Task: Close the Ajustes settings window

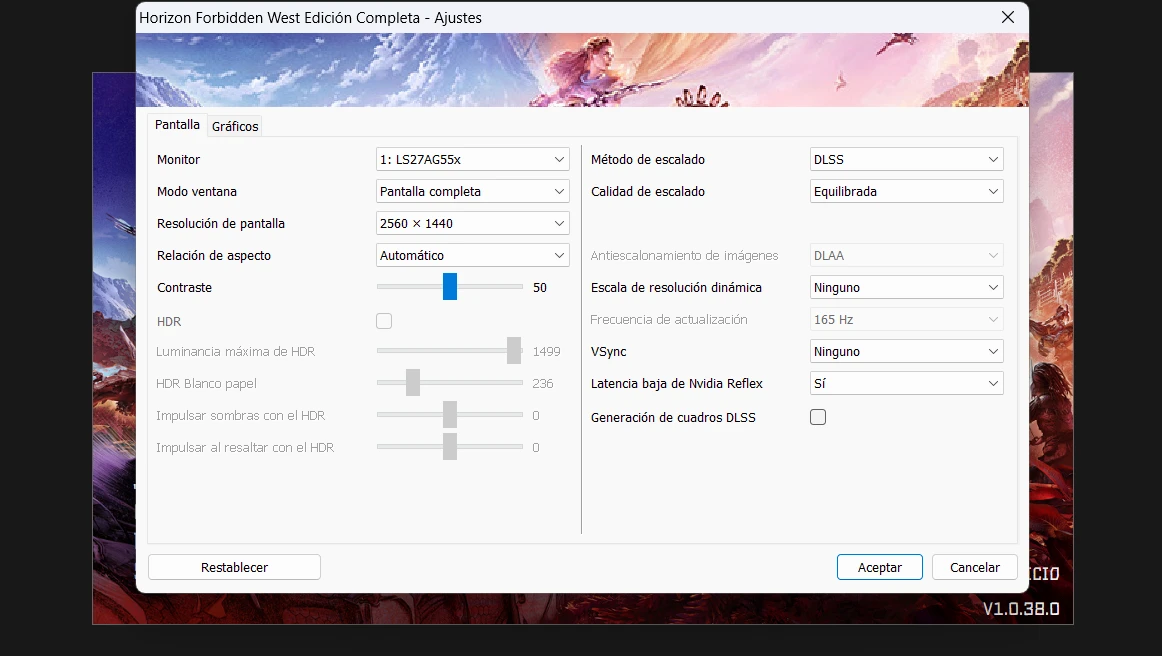Action: (x=1007, y=18)
